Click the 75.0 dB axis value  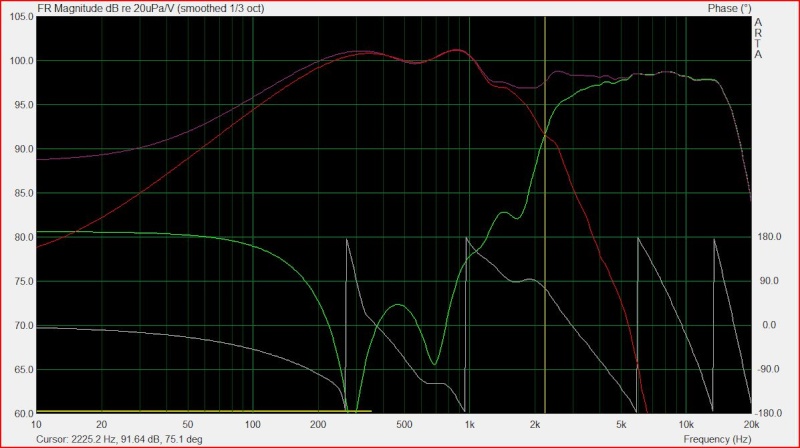tap(23, 281)
